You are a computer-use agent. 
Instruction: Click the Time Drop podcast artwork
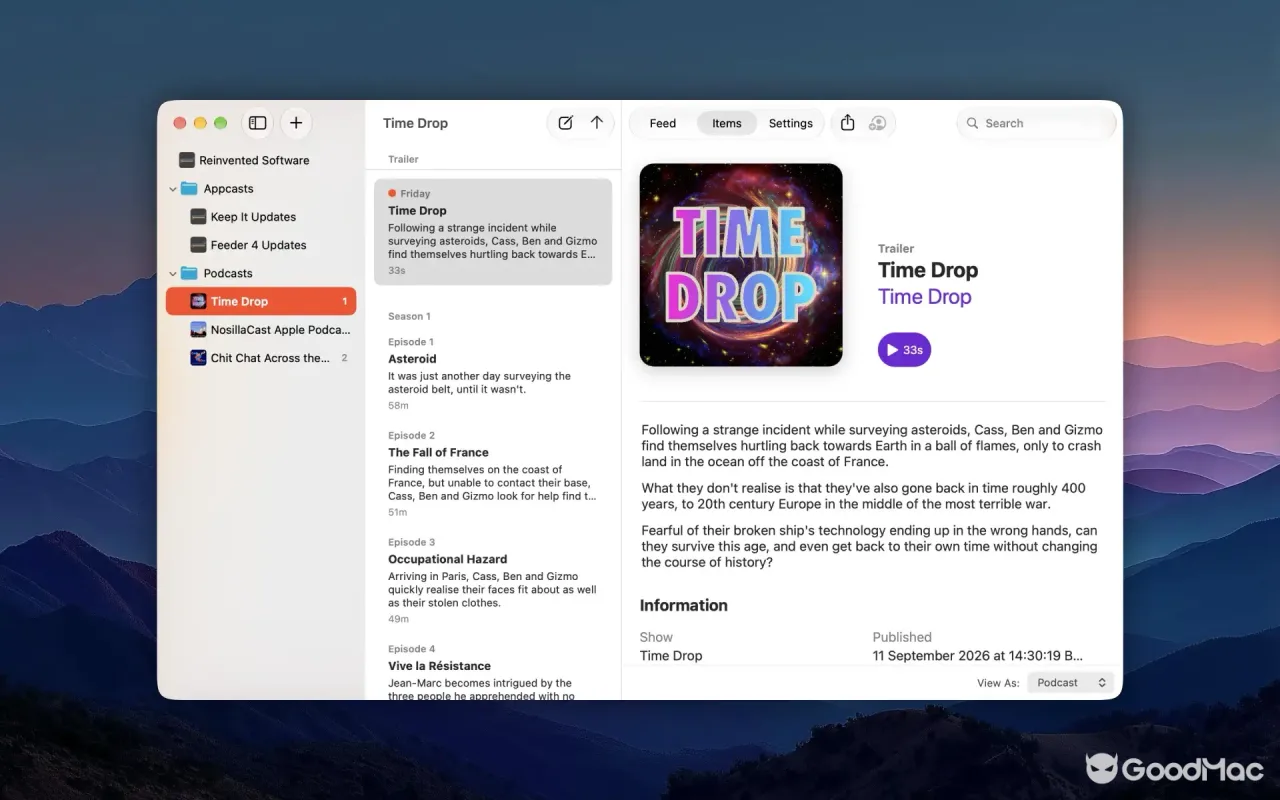point(741,265)
